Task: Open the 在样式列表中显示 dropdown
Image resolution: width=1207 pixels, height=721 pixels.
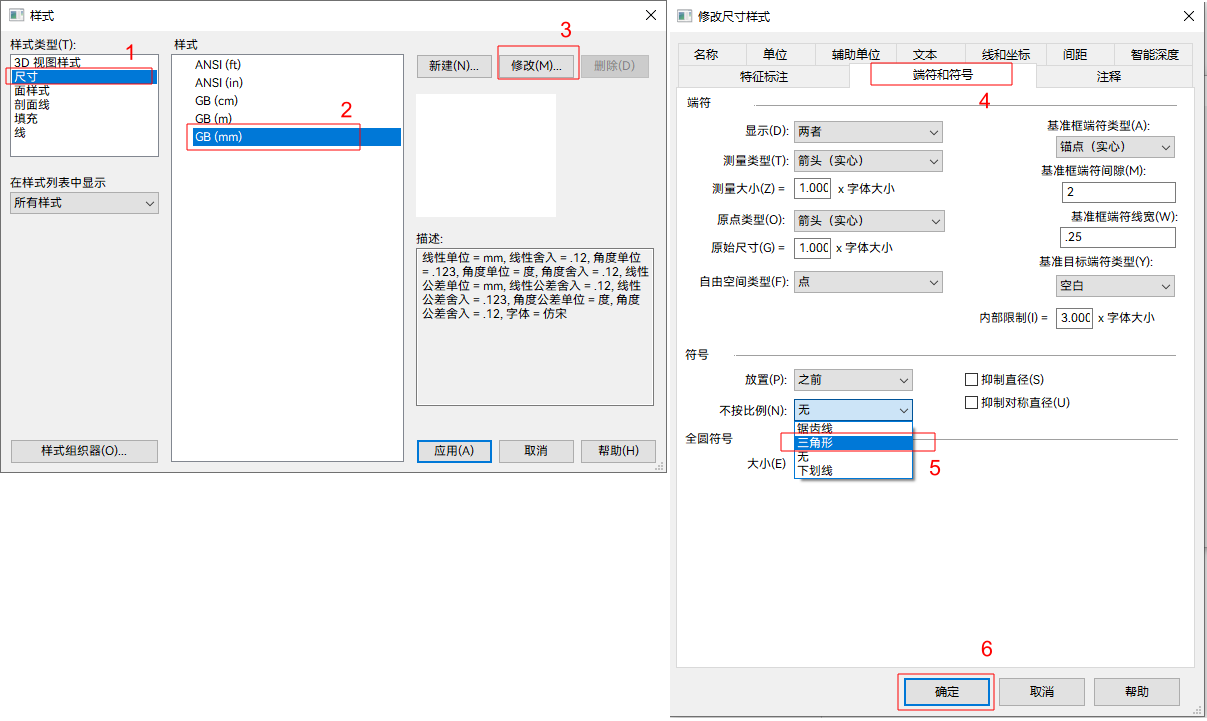Action: pyautogui.click(x=84, y=203)
